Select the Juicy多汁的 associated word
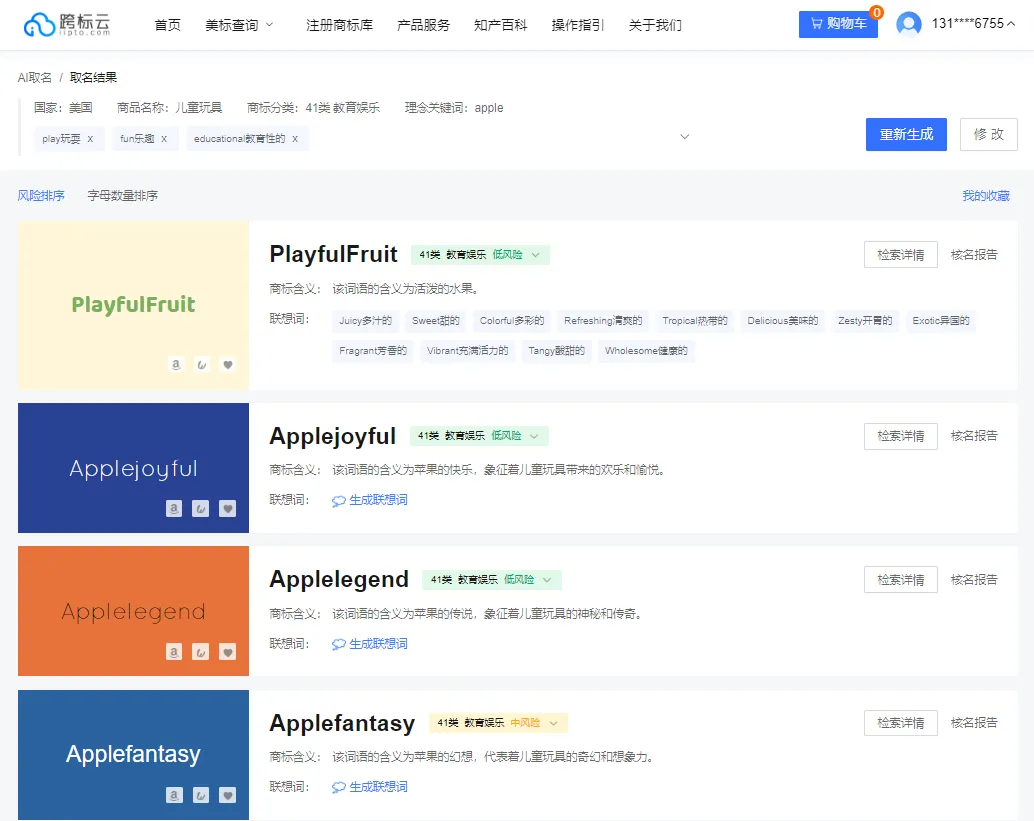This screenshot has height=821, width=1034. (x=365, y=321)
